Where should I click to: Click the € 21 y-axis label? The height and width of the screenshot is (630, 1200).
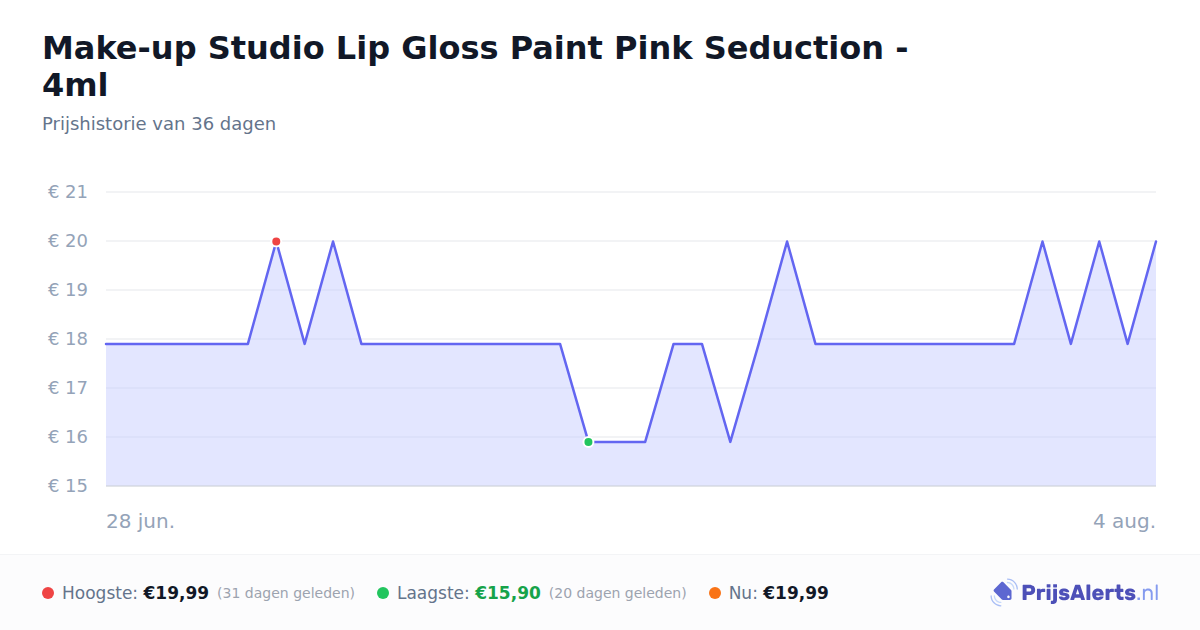click(x=68, y=192)
